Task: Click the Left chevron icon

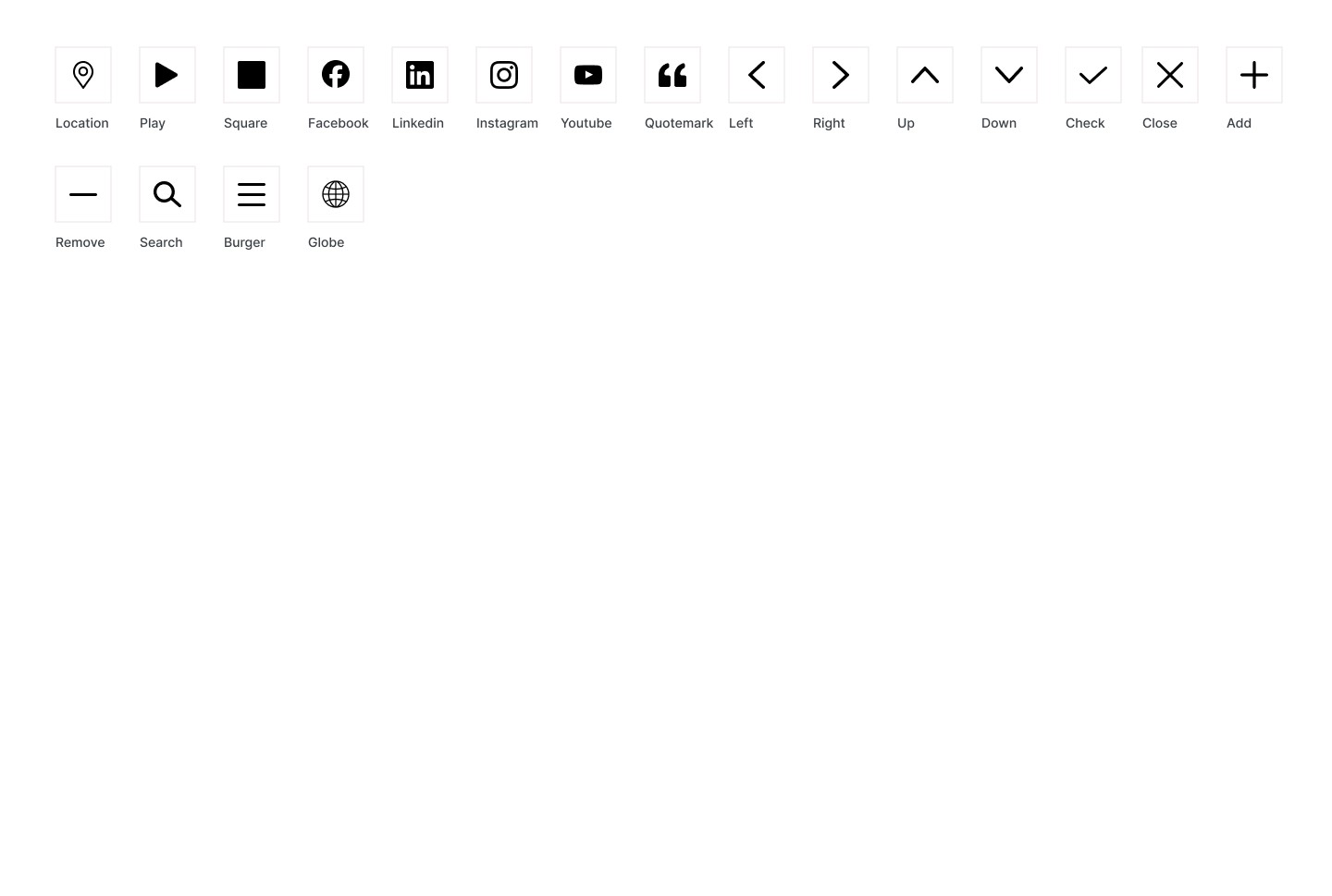Action: pos(757,75)
